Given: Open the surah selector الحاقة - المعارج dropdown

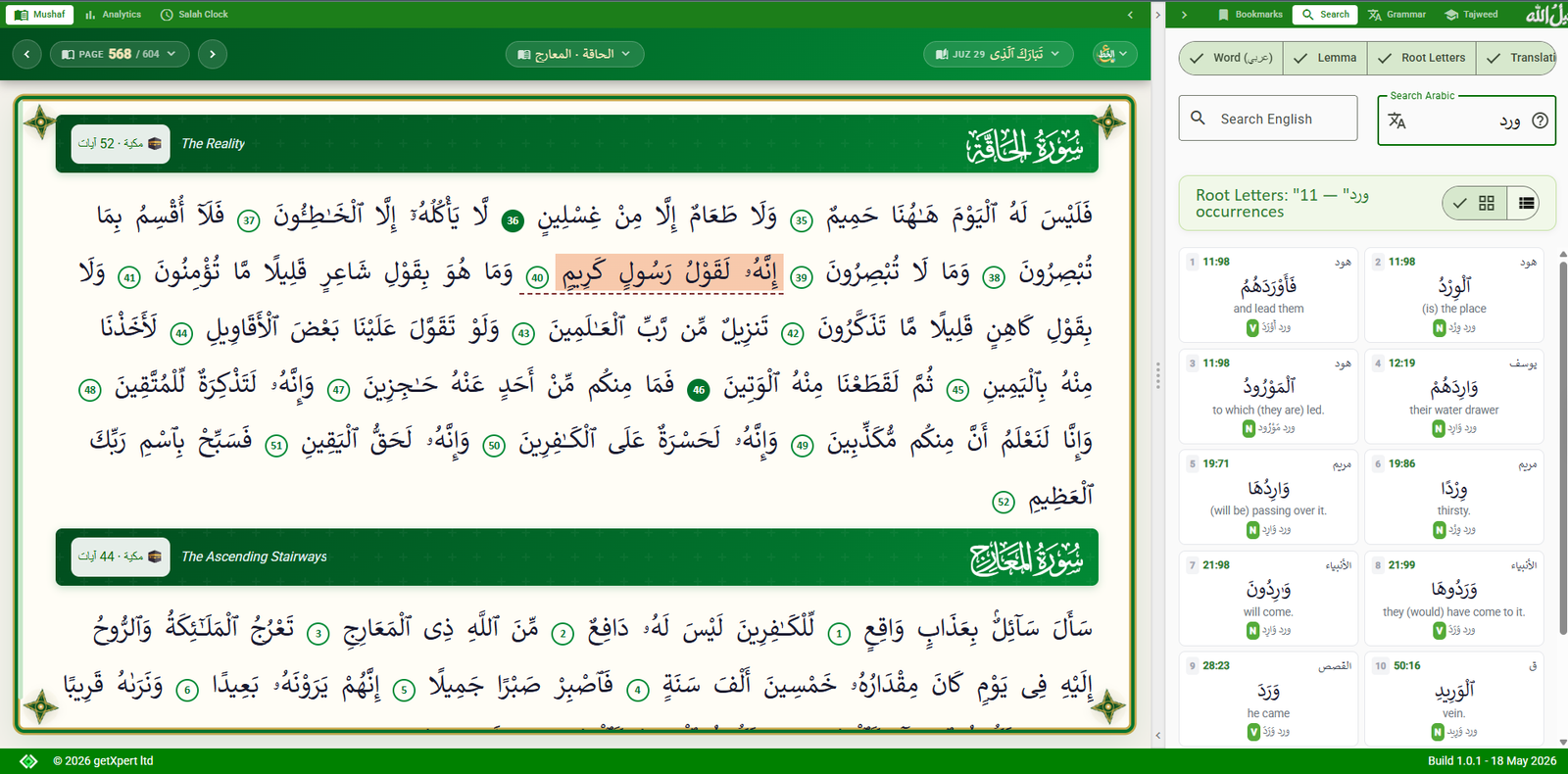Looking at the screenshot, I should [575, 54].
